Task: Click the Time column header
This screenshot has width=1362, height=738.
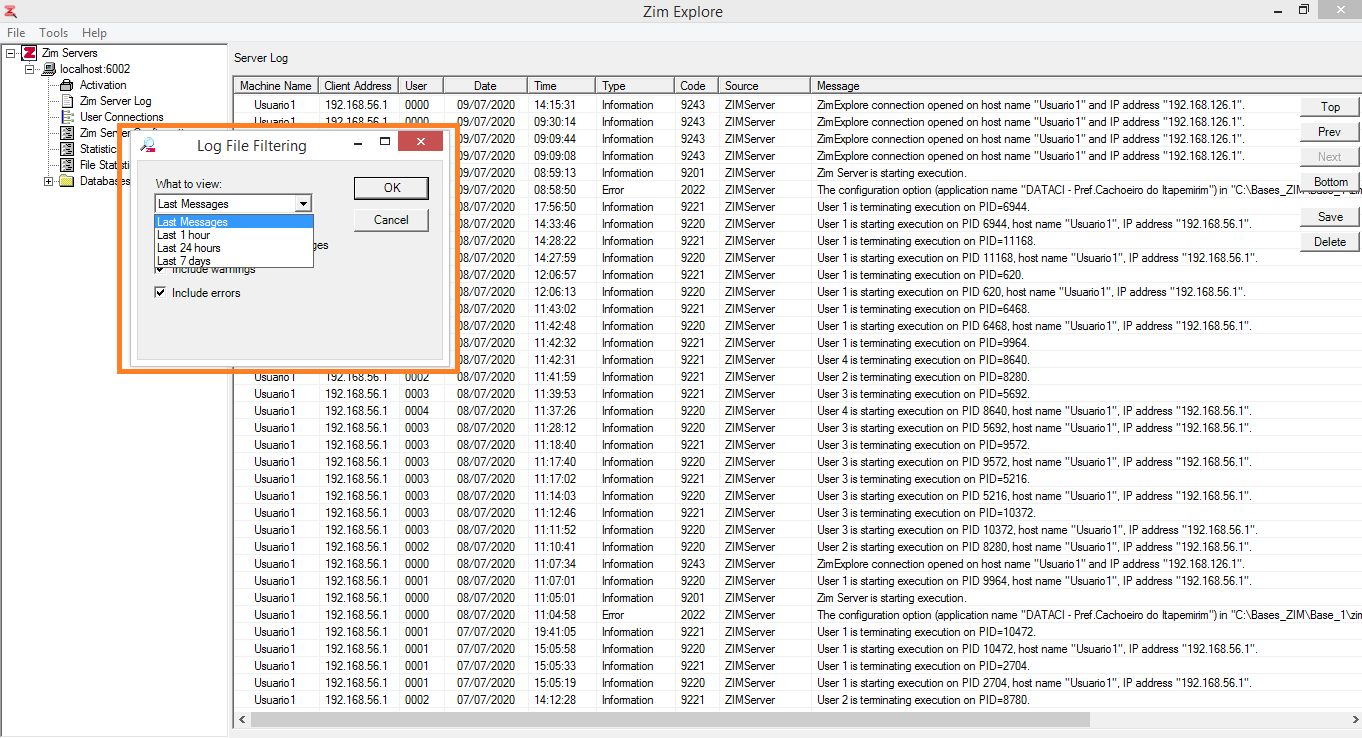Action: (x=561, y=86)
